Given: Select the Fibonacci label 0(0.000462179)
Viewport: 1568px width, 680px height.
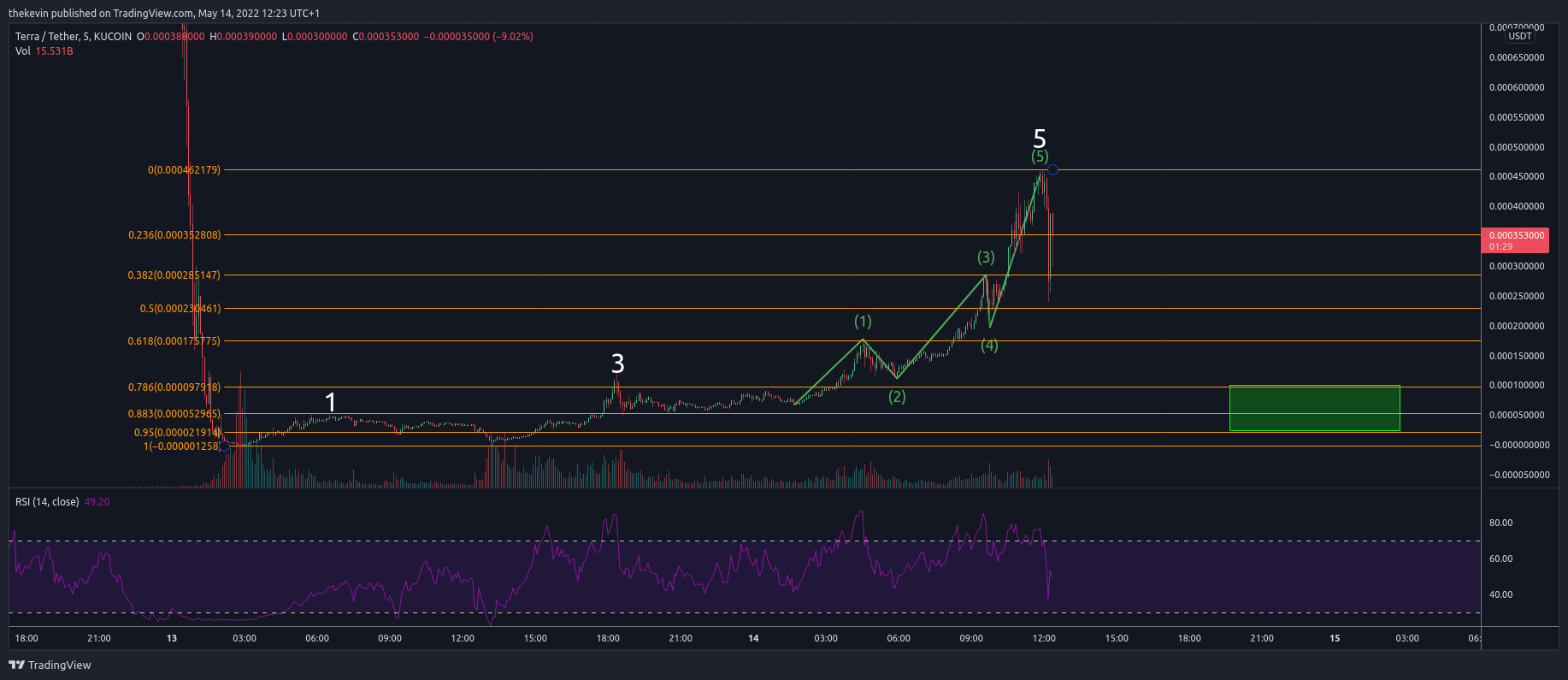Looking at the screenshot, I should 184,170.
